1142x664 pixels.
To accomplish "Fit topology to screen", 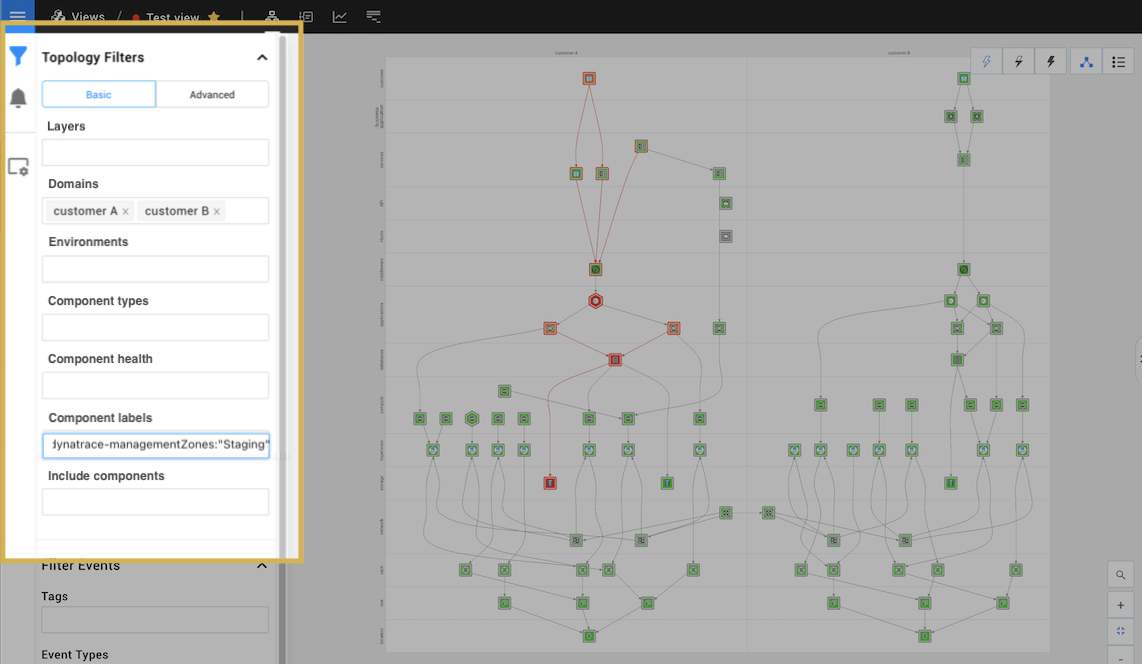I will (1120, 631).
